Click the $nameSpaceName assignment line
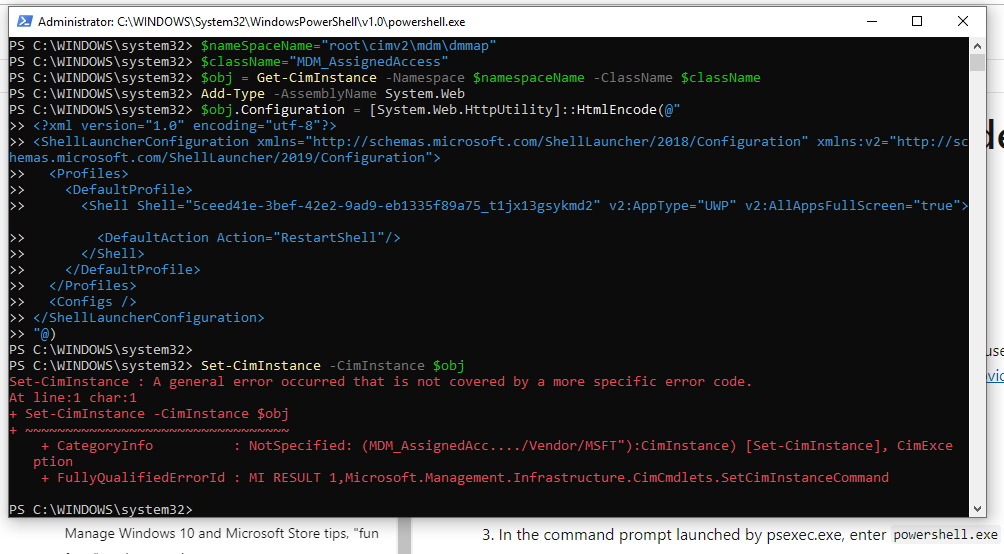The width and height of the screenshot is (1004, 554). [348, 46]
